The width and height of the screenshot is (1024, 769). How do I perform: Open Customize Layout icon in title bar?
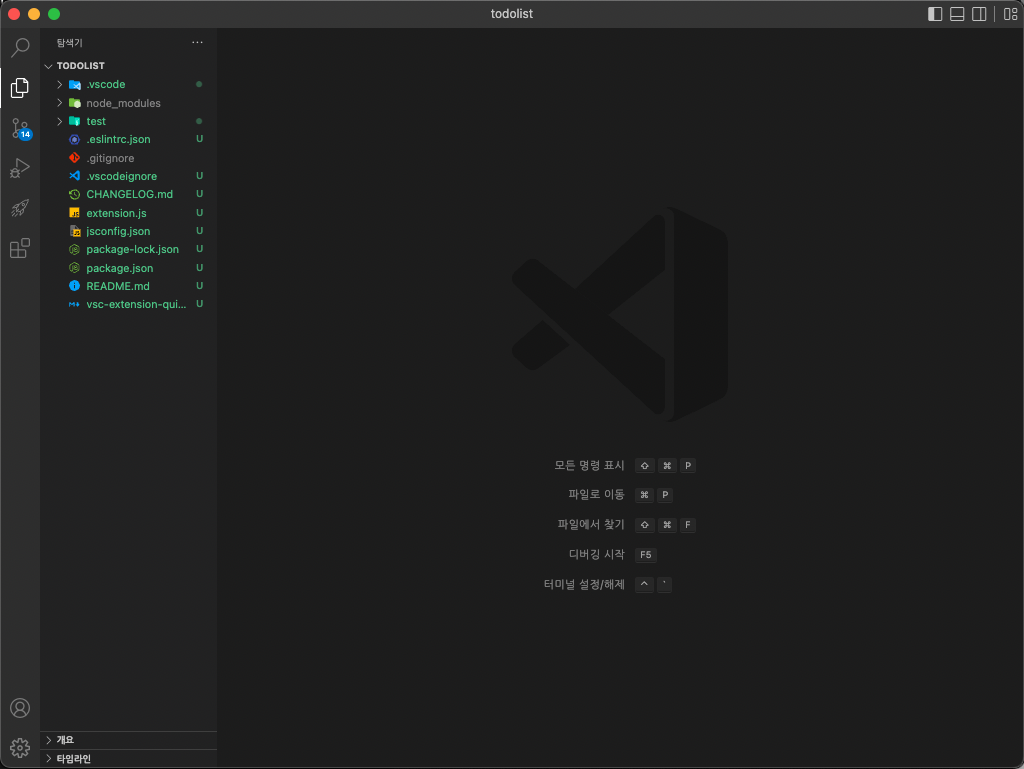[1010, 14]
